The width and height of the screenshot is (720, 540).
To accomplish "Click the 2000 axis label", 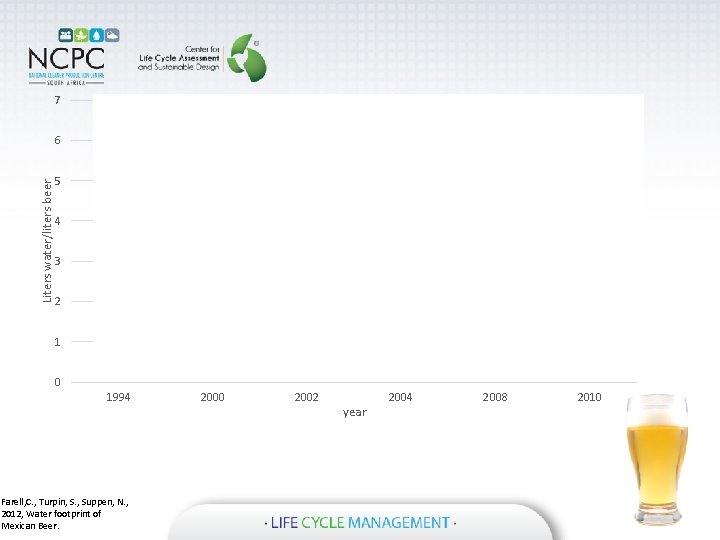I will click(x=212, y=397).
